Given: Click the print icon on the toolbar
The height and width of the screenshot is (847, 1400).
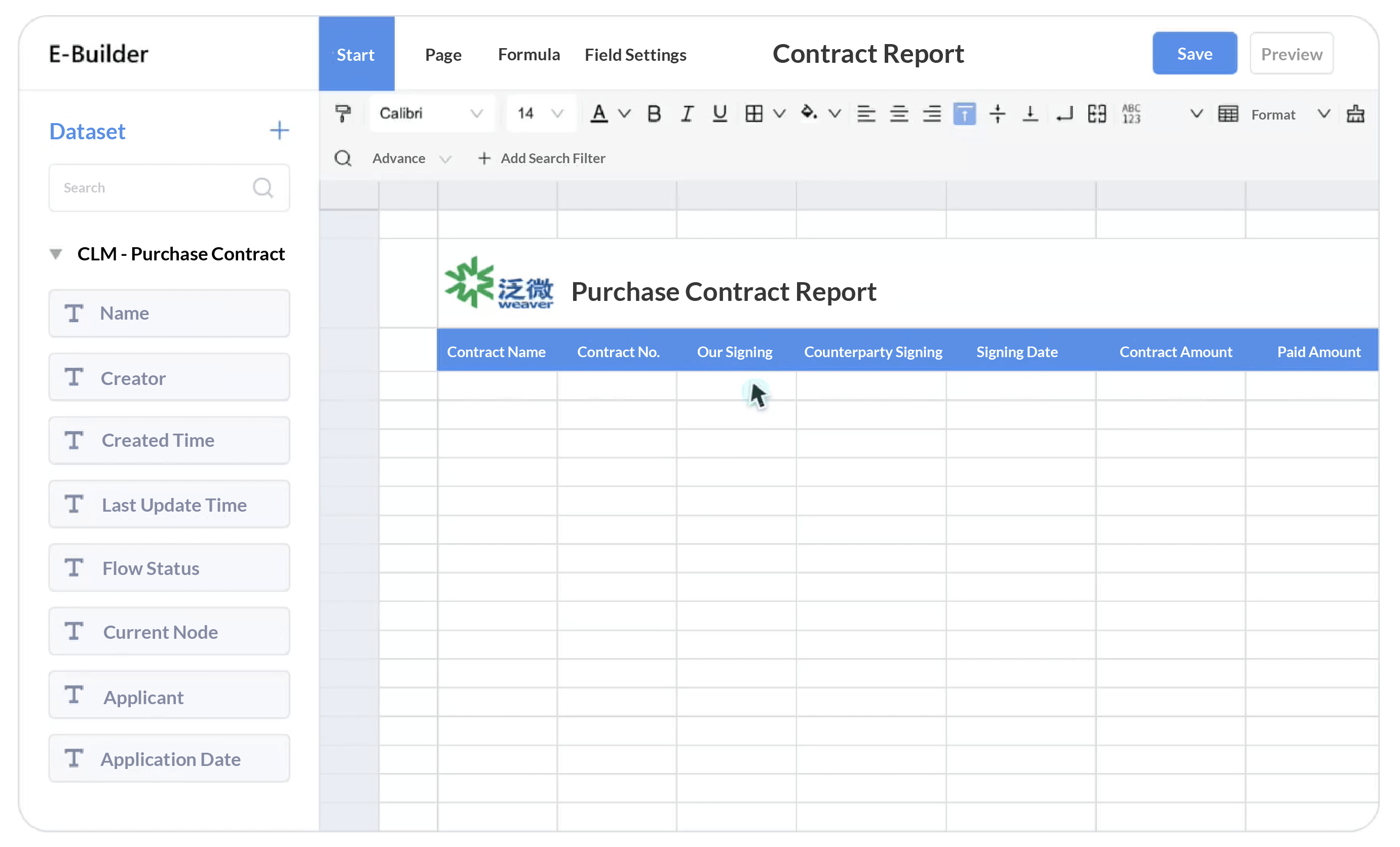Looking at the screenshot, I should [x=1356, y=113].
